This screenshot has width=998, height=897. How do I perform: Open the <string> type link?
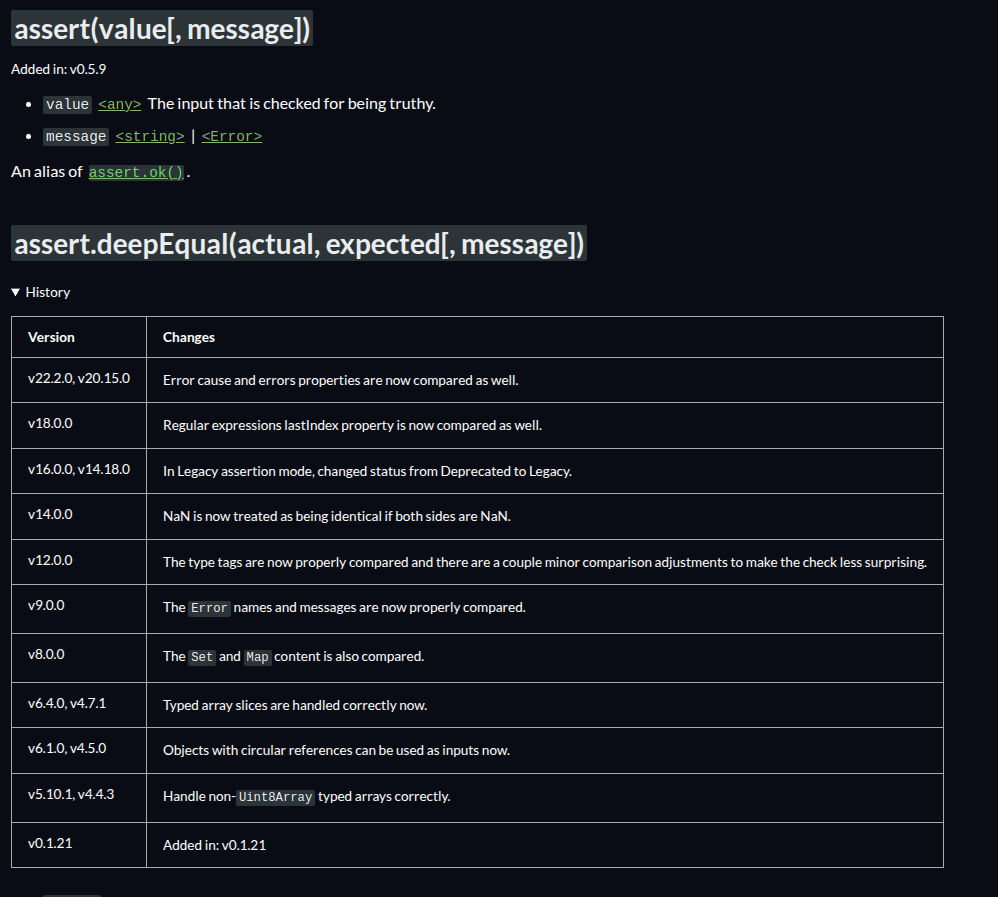[x=150, y=137]
